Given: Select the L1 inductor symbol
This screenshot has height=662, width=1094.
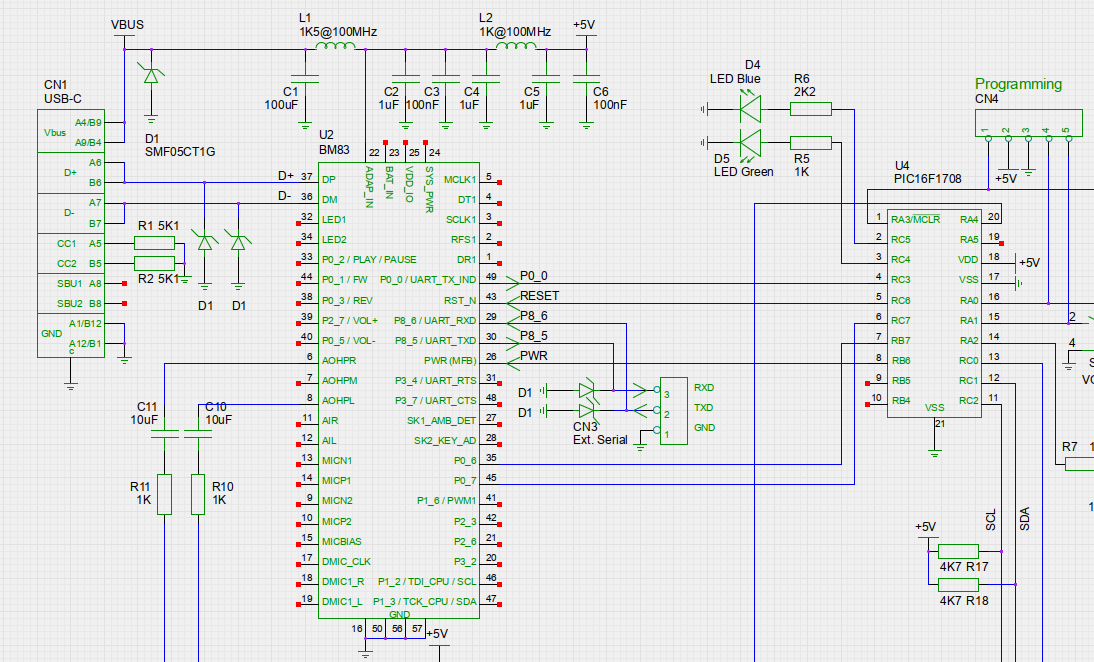Looking at the screenshot, I should (x=335, y=47).
